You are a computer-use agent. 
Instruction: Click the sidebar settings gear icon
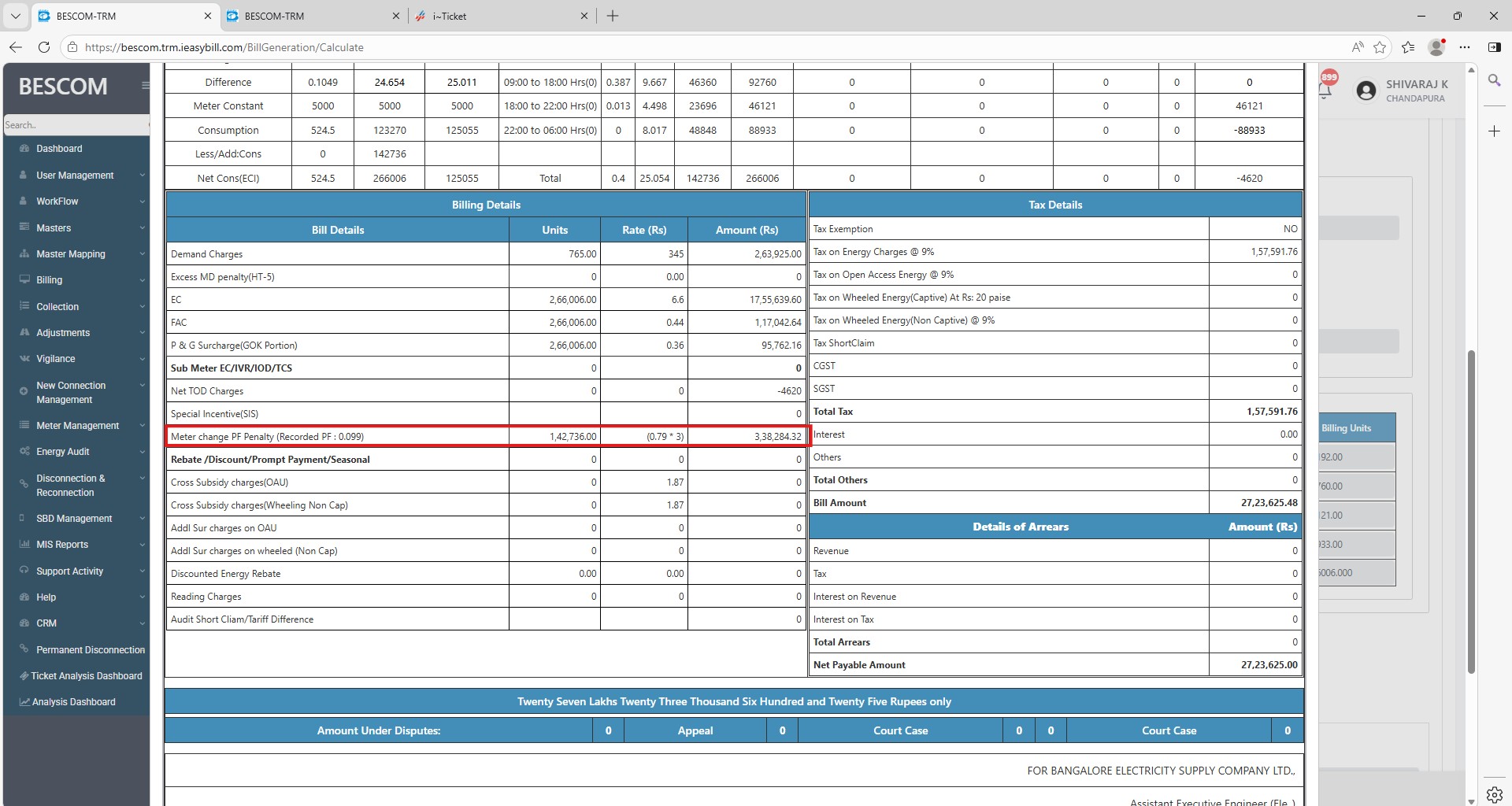click(1494, 794)
